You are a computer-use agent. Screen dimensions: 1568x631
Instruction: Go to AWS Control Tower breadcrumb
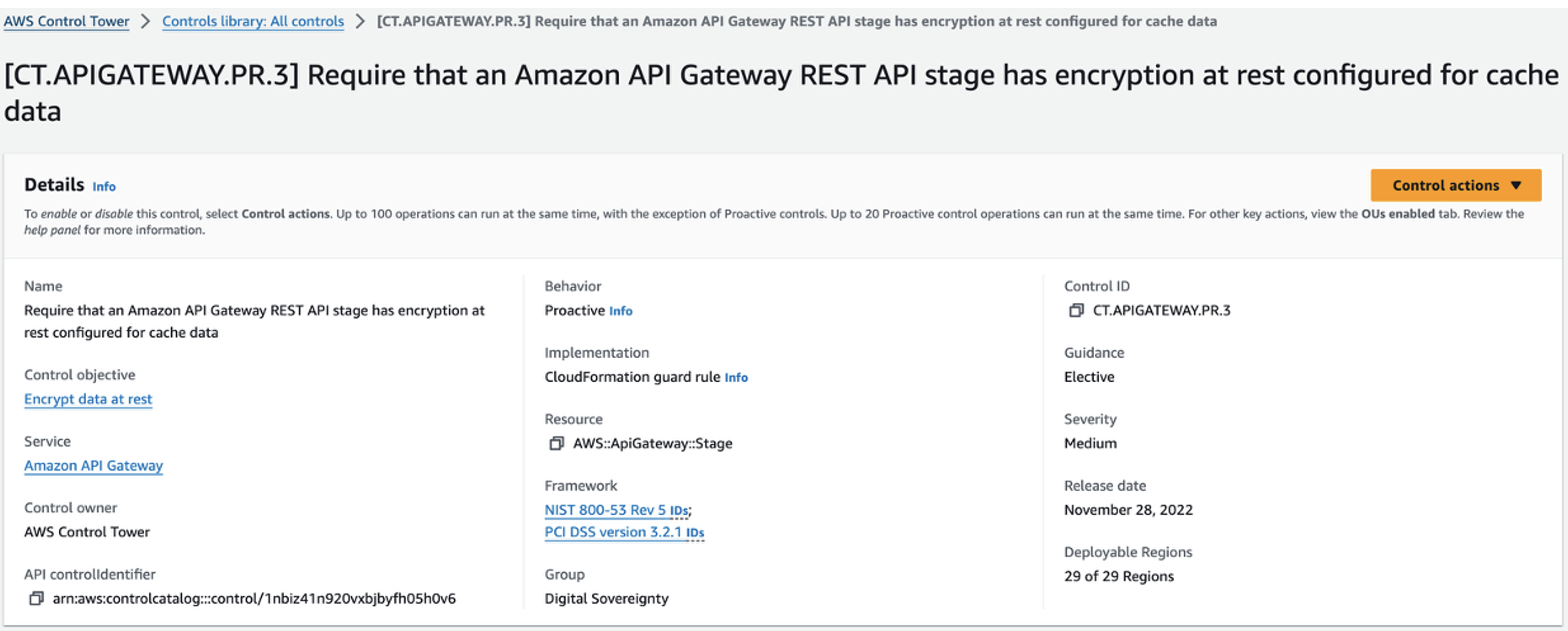(66, 21)
